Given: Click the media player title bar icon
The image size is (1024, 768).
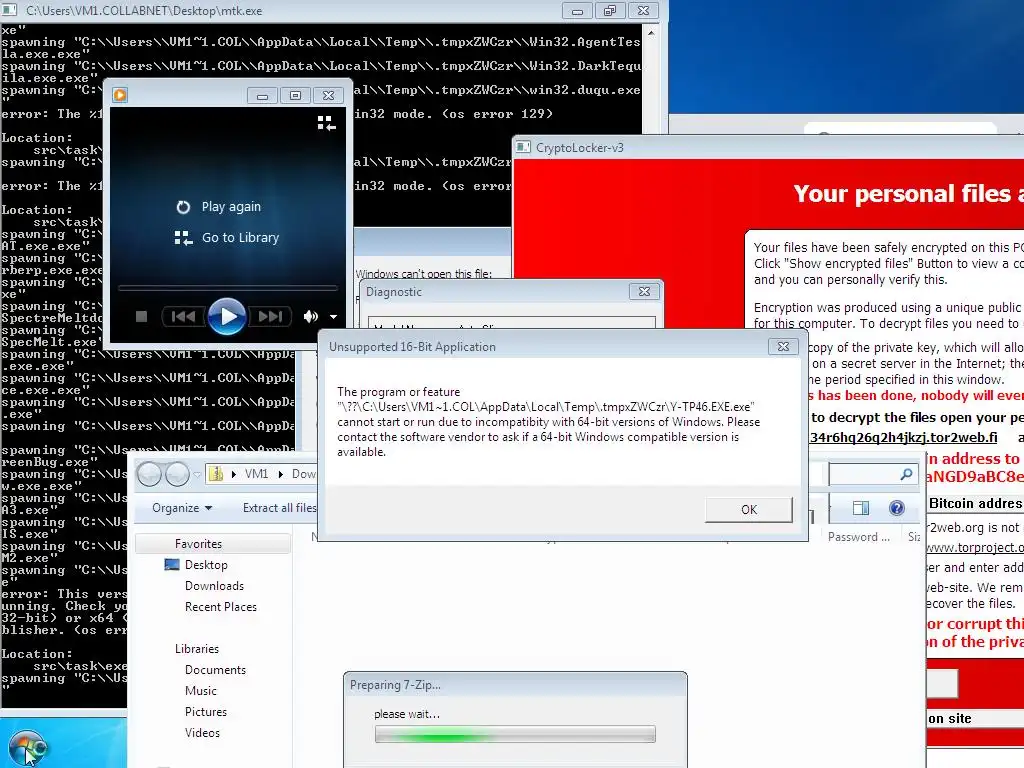Looking at the screenshot, I should click(x=120, y=95).
